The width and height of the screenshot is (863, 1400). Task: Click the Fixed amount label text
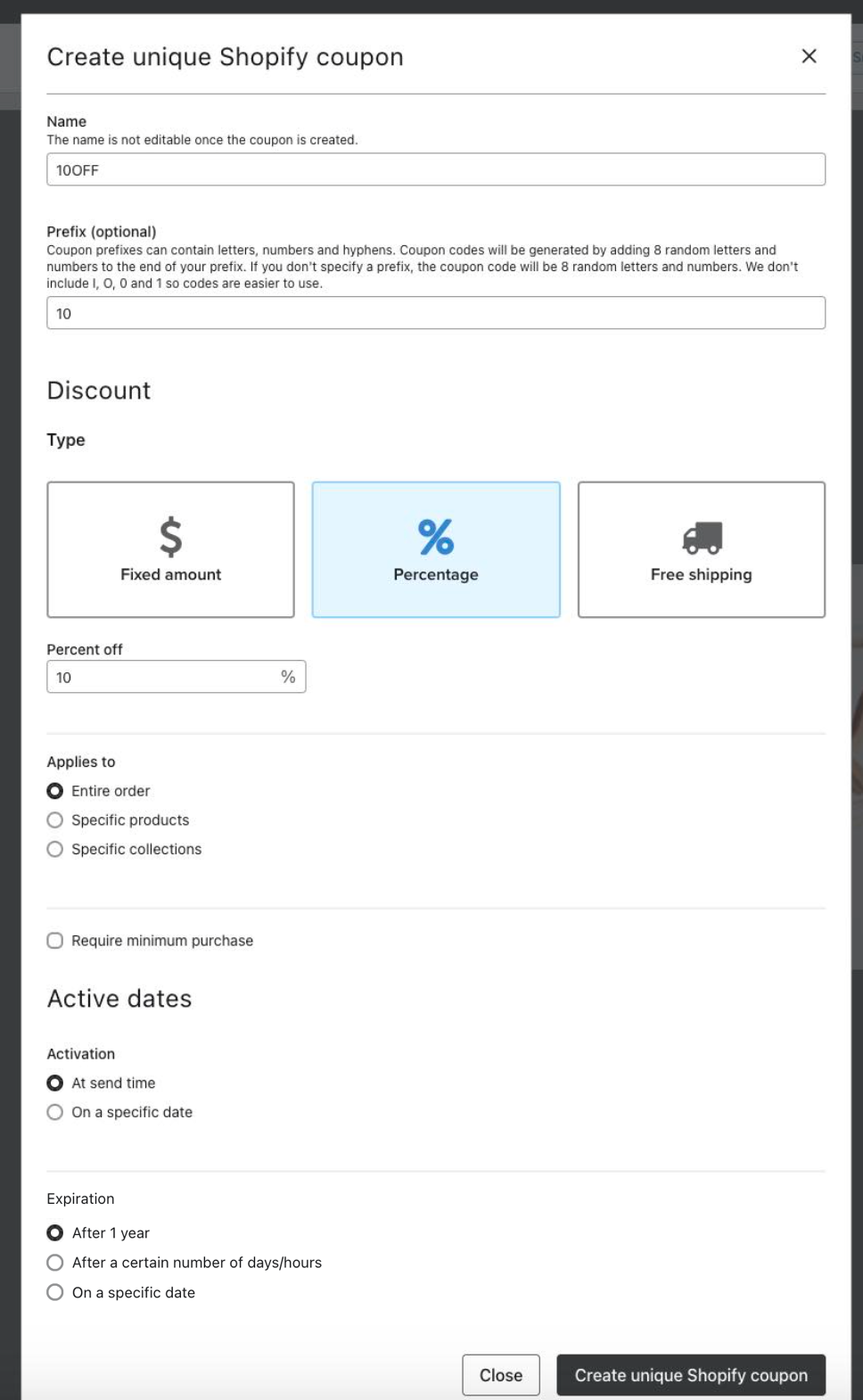coord(170,575)
